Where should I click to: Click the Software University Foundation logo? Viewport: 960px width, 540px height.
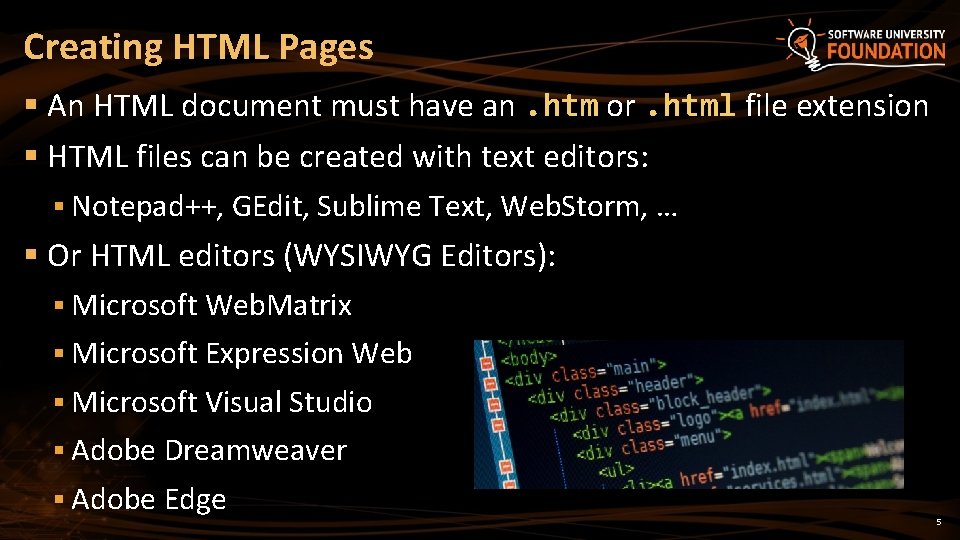[x=861, y=45]
